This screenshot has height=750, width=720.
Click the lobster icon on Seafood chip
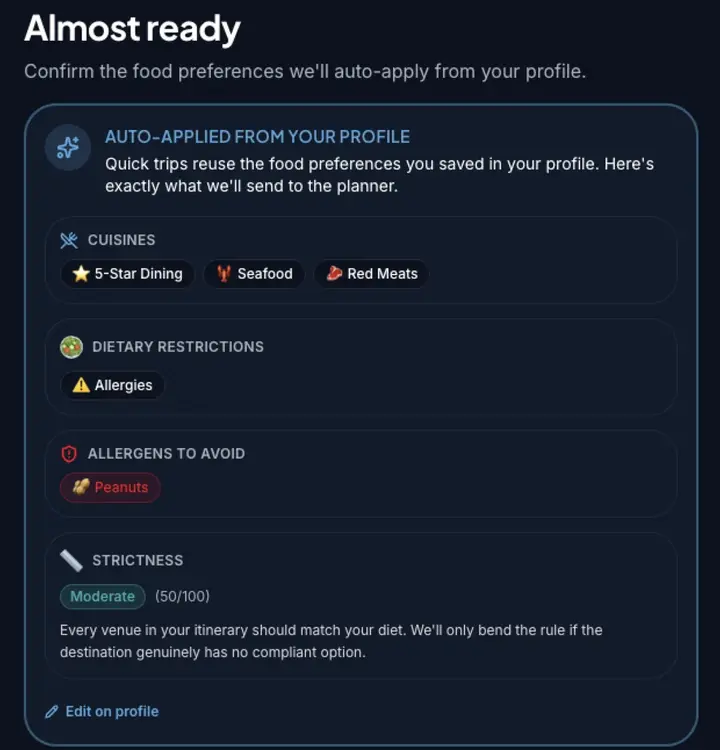click(224, 274)
